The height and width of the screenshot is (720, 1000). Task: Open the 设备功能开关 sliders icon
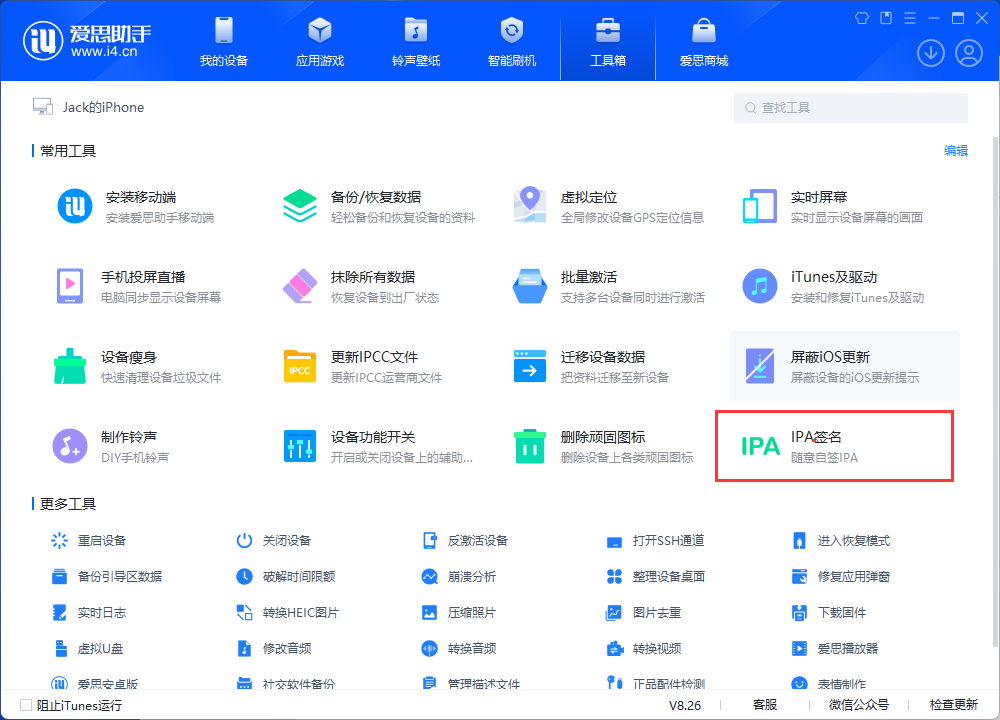click(300, 446)
